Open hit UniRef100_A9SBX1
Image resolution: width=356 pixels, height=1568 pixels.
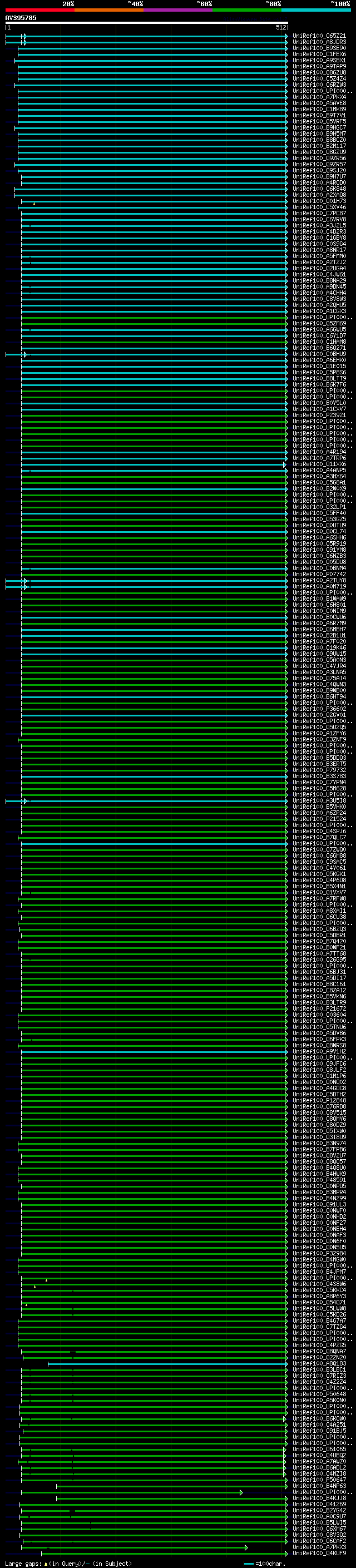[319, 60]
